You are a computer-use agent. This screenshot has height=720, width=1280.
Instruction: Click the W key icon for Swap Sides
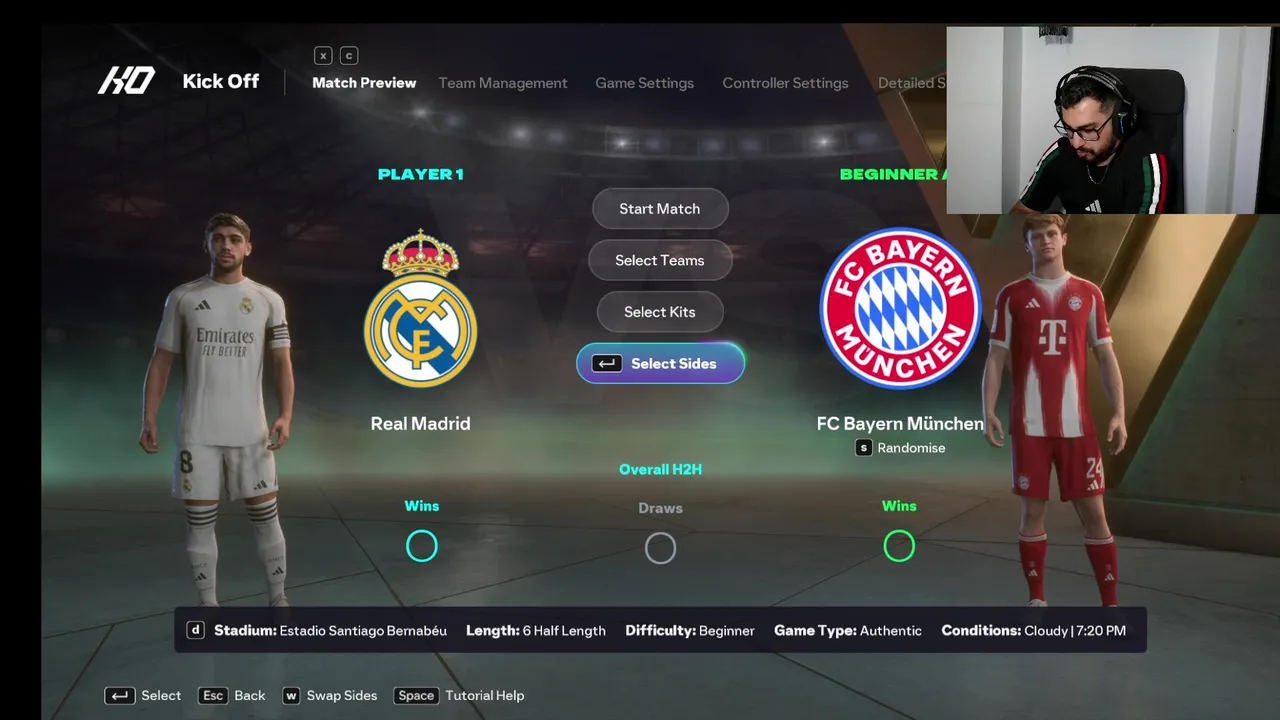point(291,696)
